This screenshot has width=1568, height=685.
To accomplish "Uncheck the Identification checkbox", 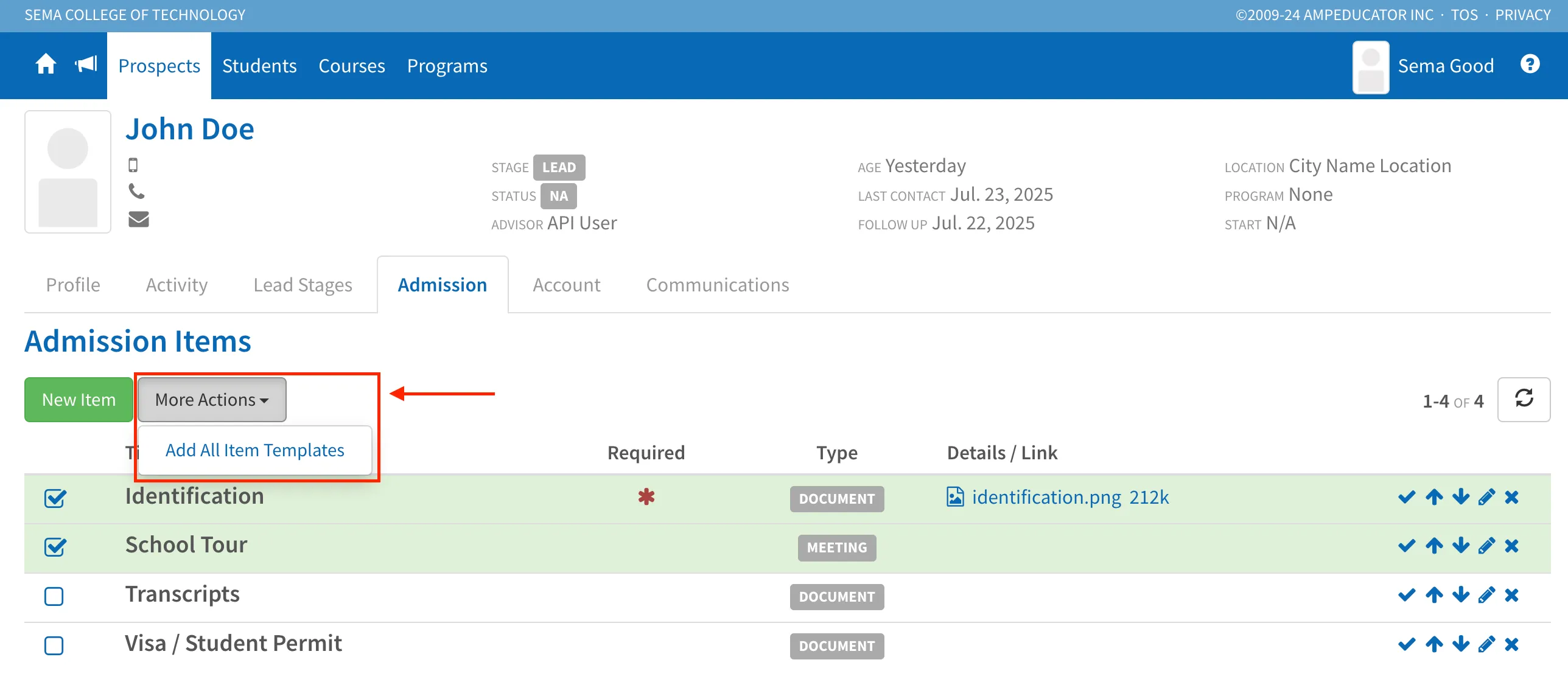I will point(55,498).
